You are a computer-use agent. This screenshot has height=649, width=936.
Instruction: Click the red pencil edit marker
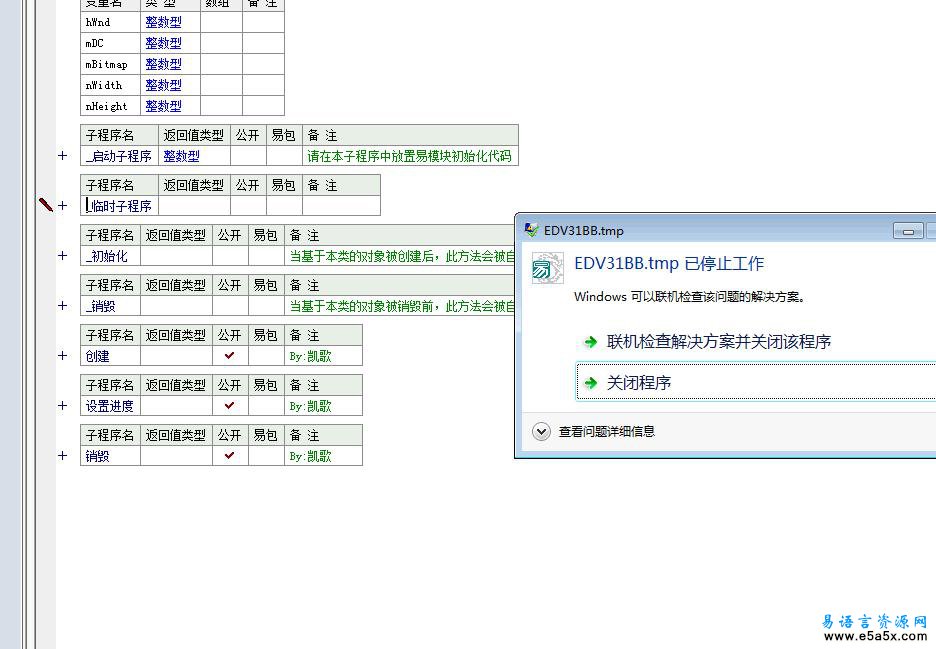tap(46, 204)
